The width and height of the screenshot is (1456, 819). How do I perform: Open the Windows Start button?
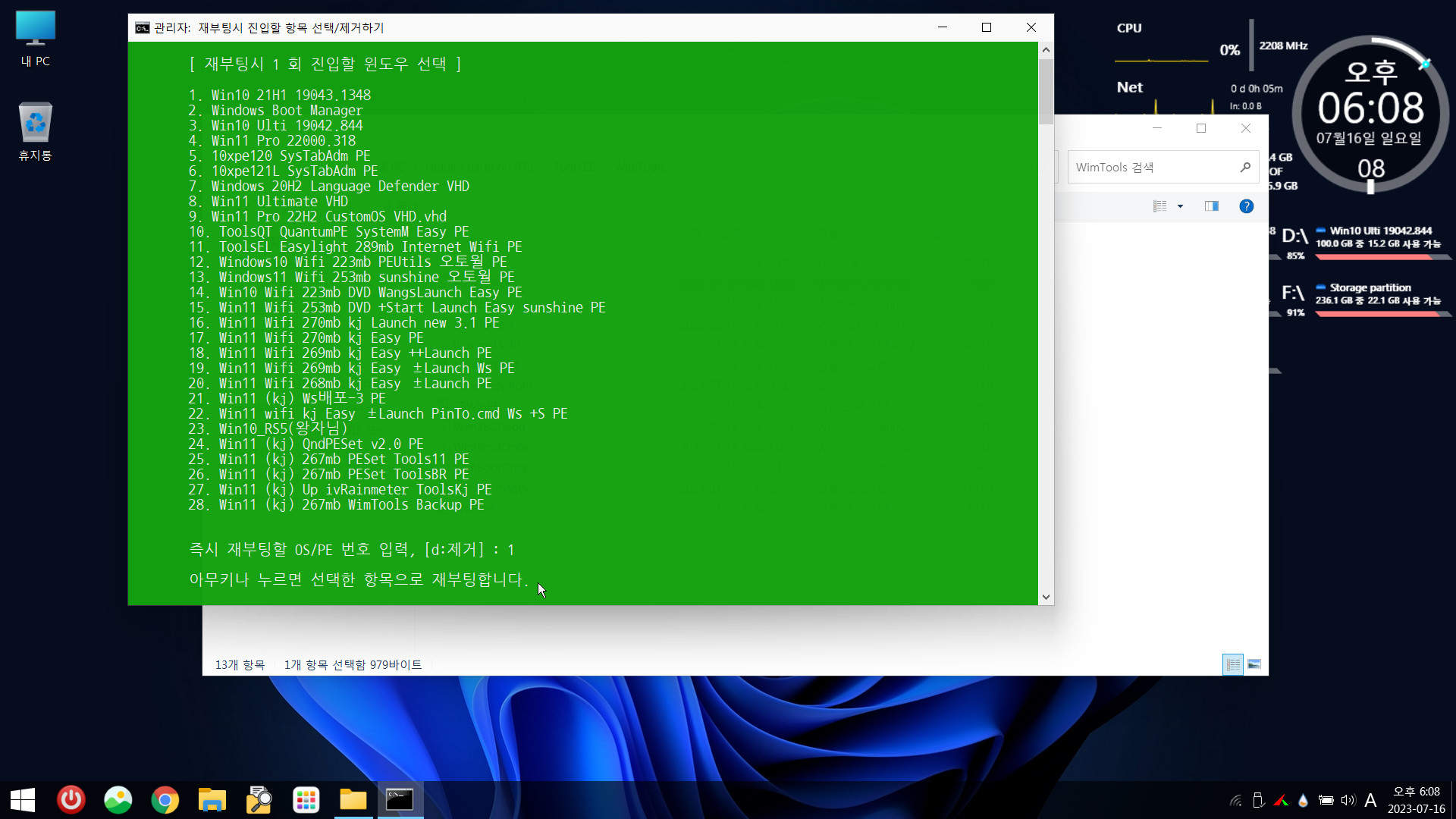click(x=23, y=800)
